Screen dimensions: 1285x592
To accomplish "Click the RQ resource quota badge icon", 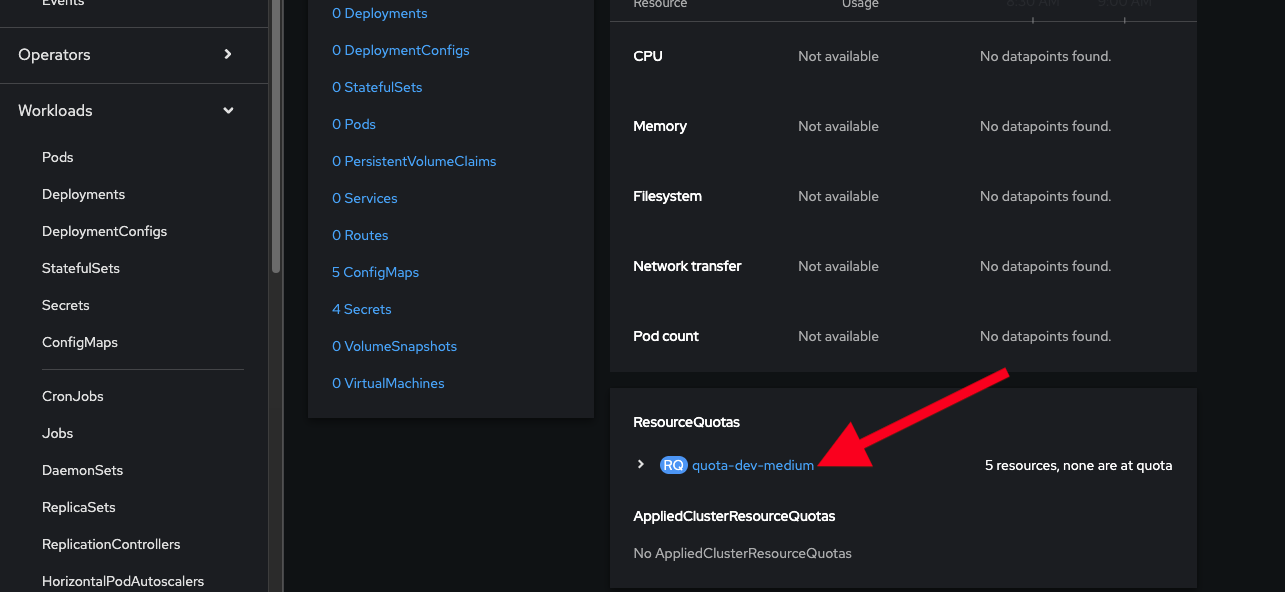I will pyautogui.click(x=673, y=465).
